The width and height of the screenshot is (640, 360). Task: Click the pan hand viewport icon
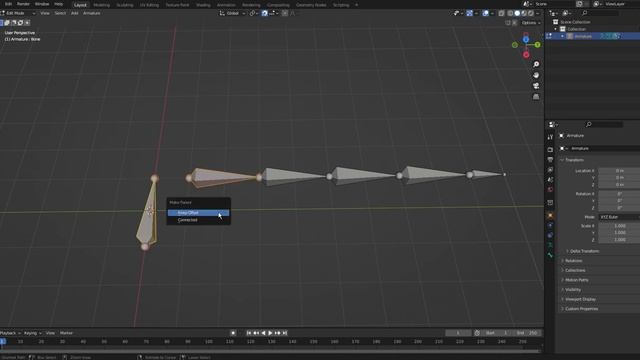coord(536,75)
